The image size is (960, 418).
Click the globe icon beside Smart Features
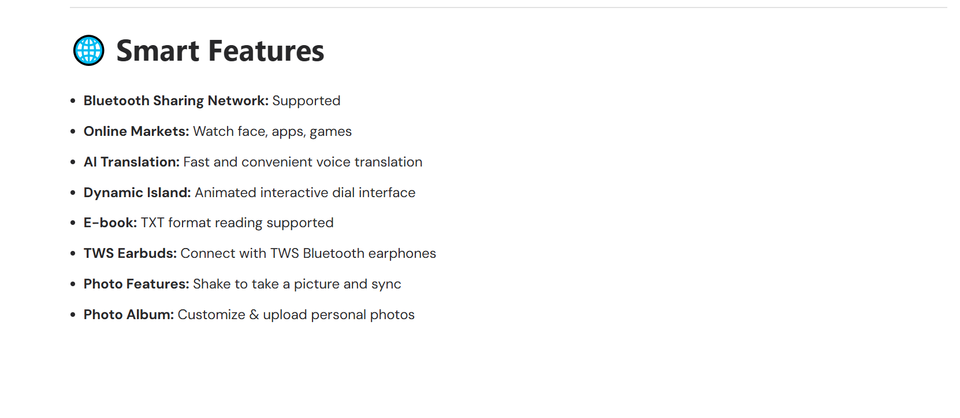[x=89, y=51]
